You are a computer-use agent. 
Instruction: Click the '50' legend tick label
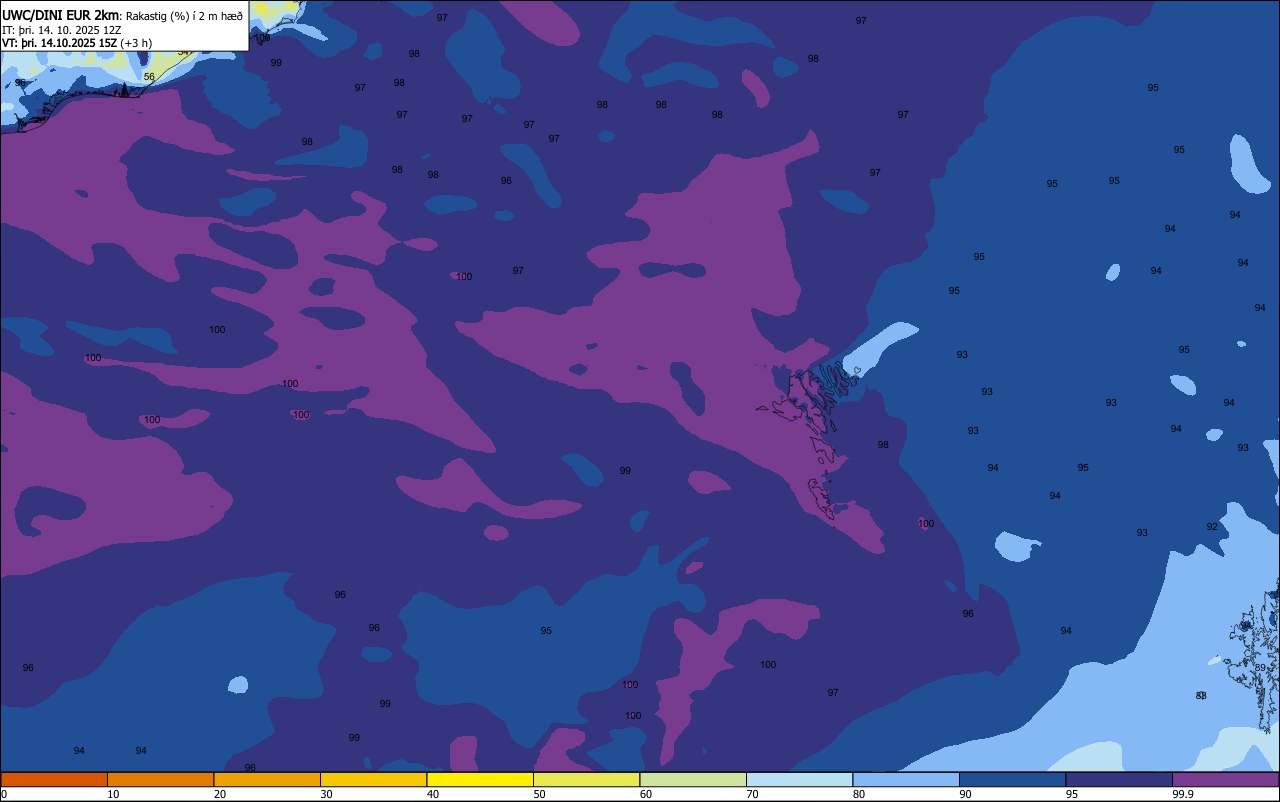(539, 794)
